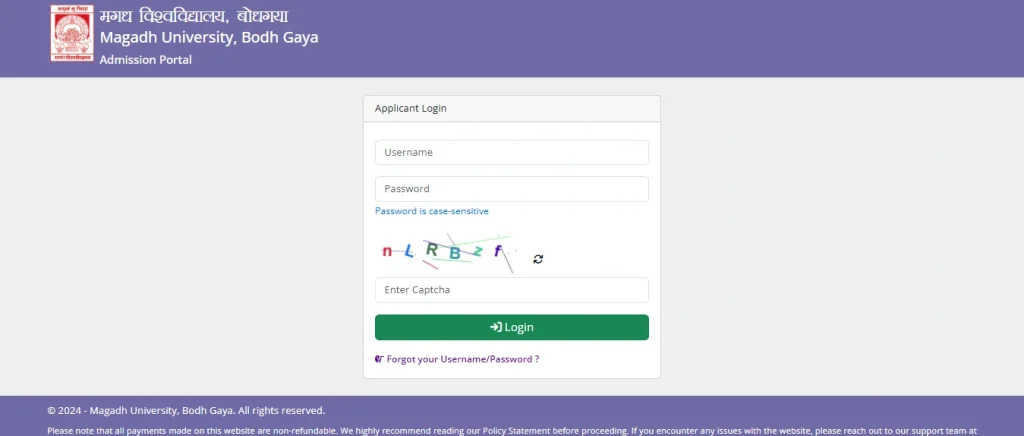Click the captcha image showing nLRBzf

point(445,253)
